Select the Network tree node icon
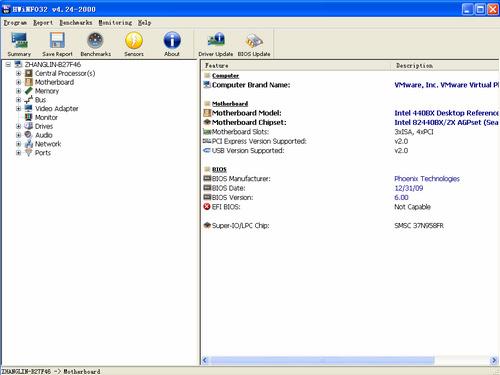Screen dimensions: 500x375 pyautogui.click(x=29, y=144)
